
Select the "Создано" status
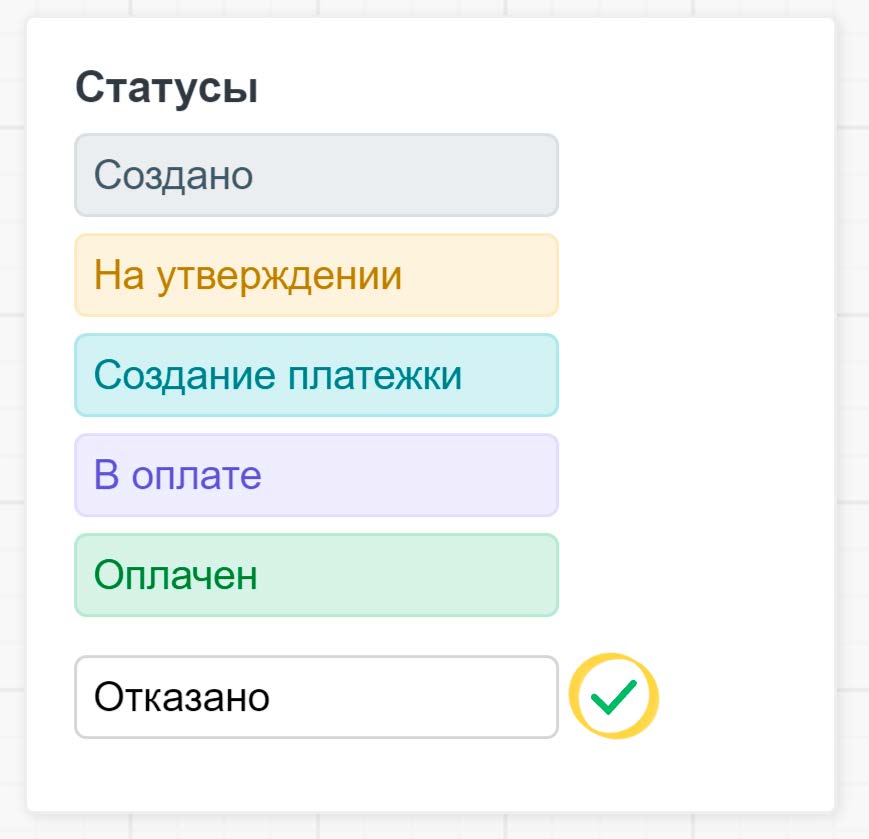coord(316,175)
